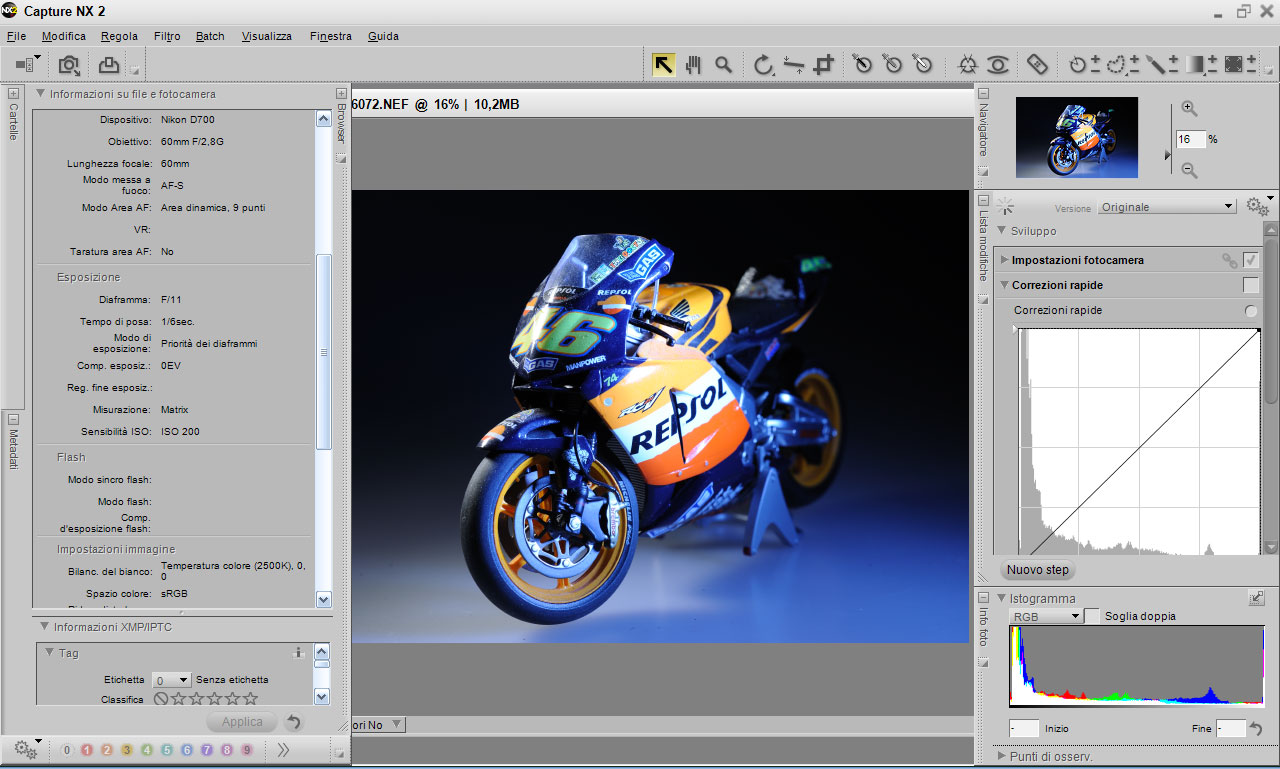
Task: Collapse the Tag section
Action: point(50,653)
